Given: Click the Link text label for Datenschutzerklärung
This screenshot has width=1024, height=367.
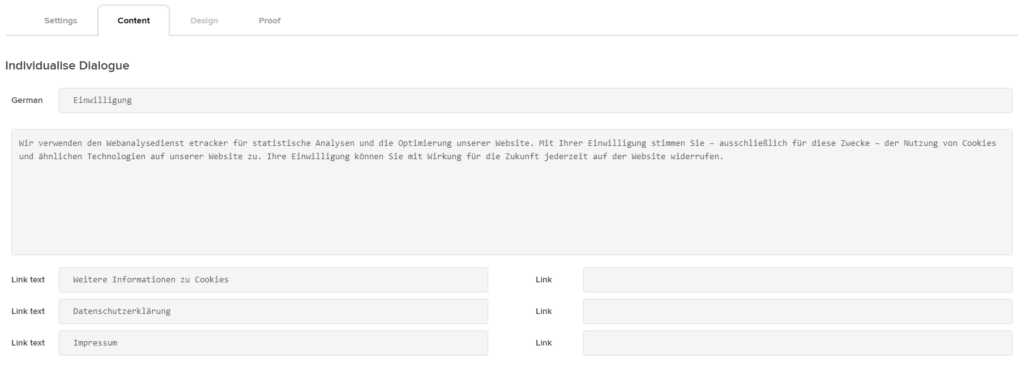Looking at the screenshot, I should [28, 311].
